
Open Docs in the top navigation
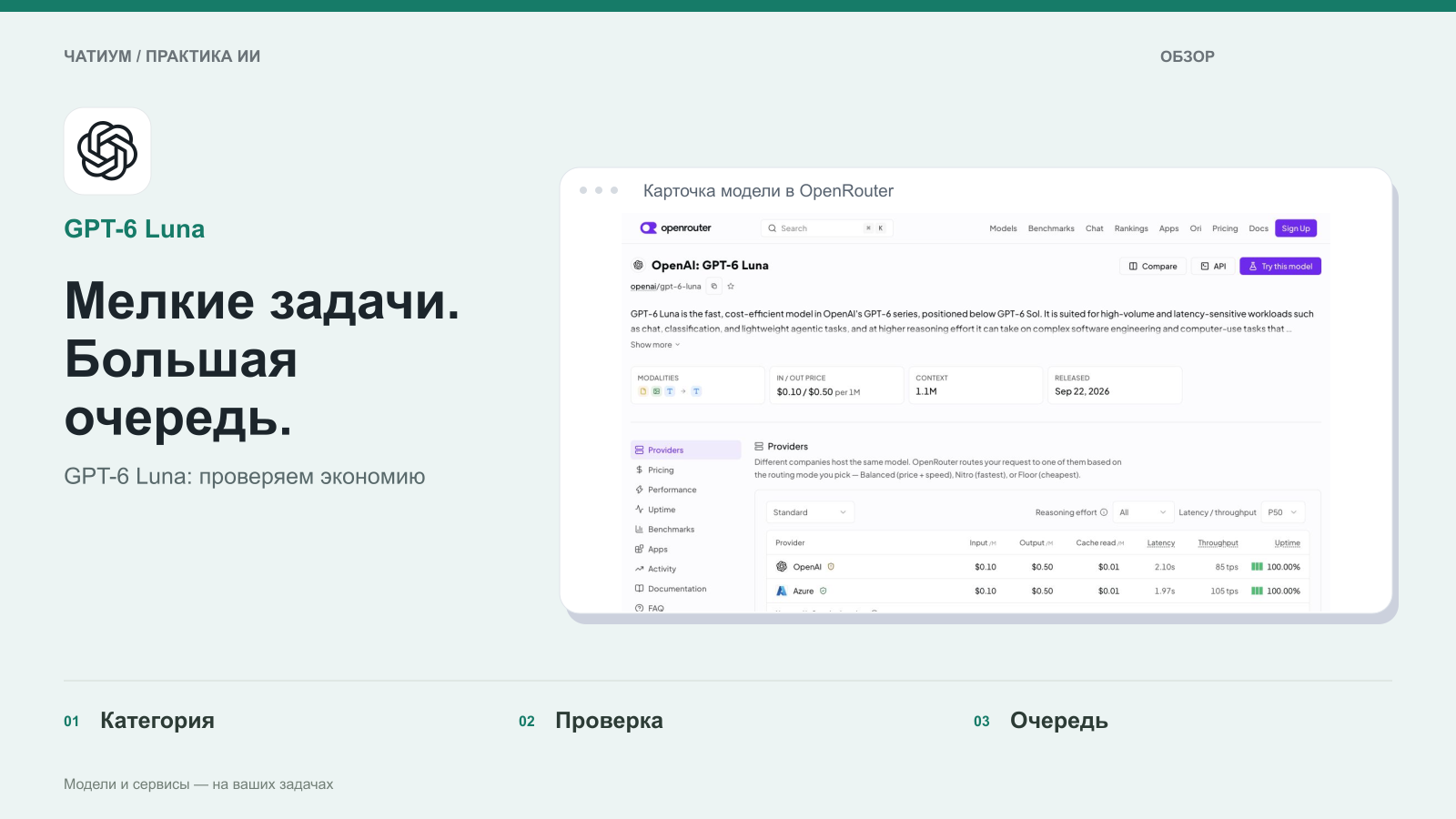[1259, 228]
